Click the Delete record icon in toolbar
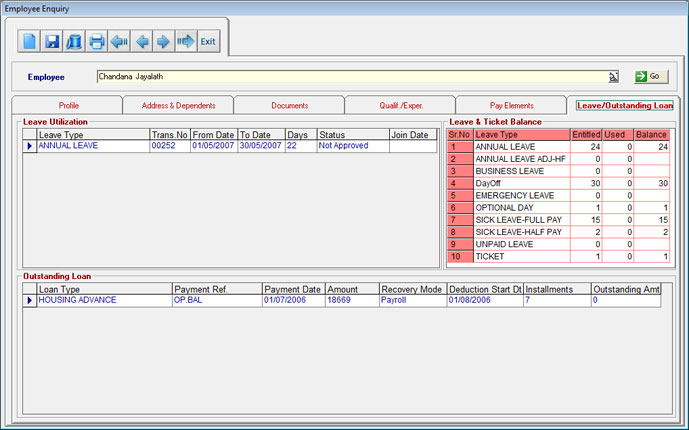The width and height of the screenshot is (689, 430). [74, 41]
